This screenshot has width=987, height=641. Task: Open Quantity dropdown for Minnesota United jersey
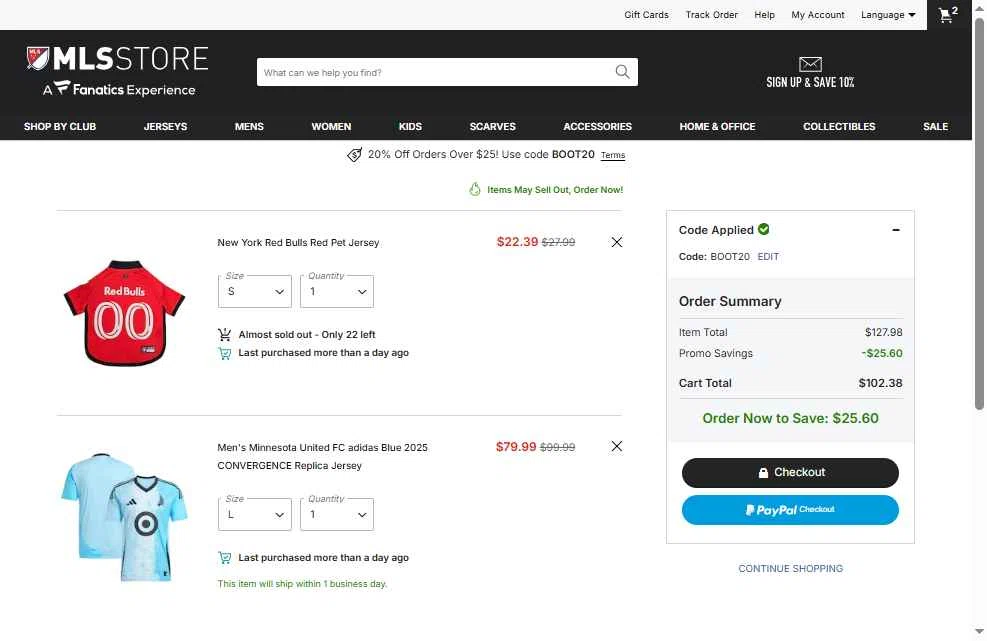(x=337, y=514)
